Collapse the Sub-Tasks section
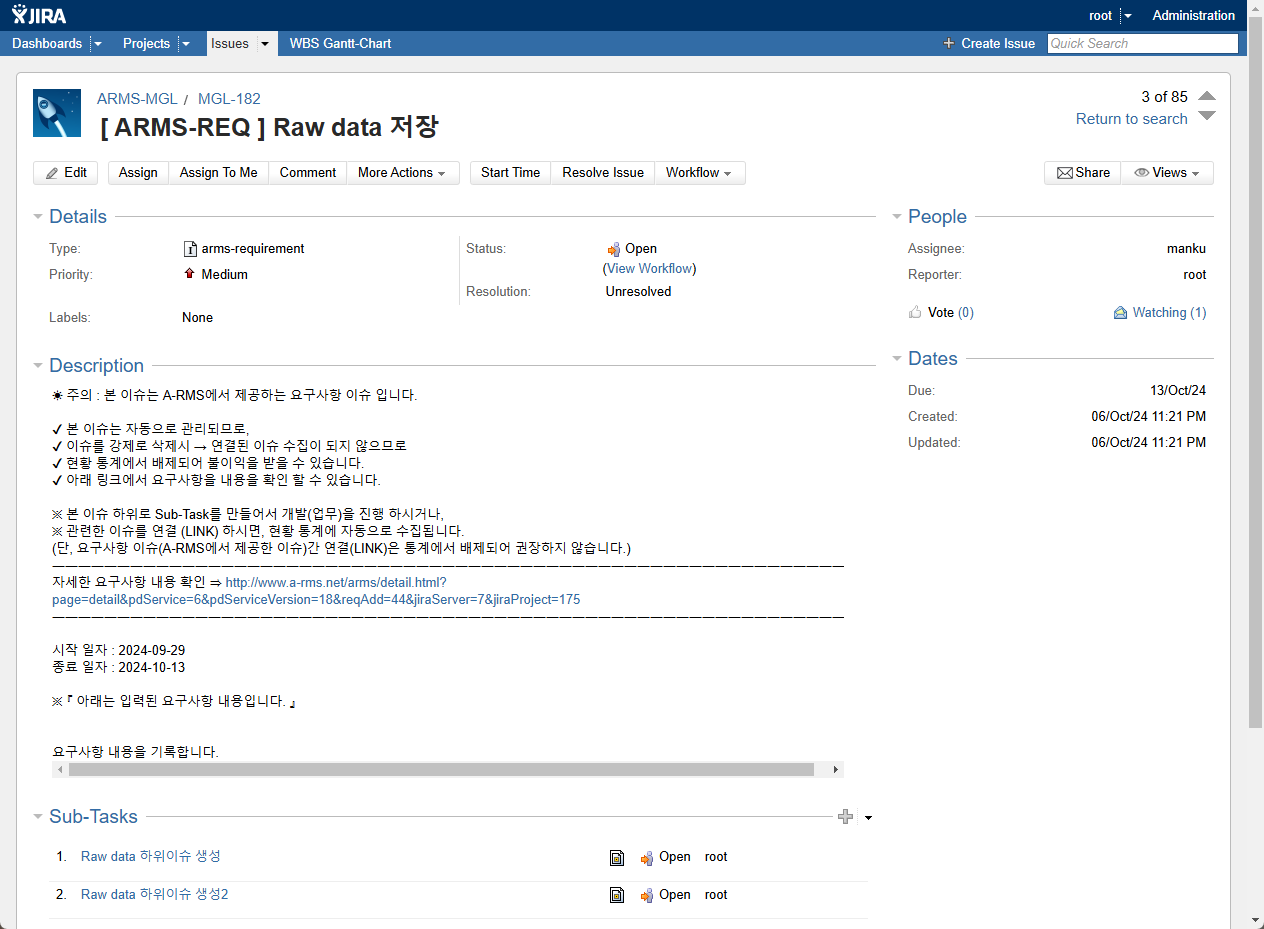This screenshot has height=929, width=1264. point(38,817)
